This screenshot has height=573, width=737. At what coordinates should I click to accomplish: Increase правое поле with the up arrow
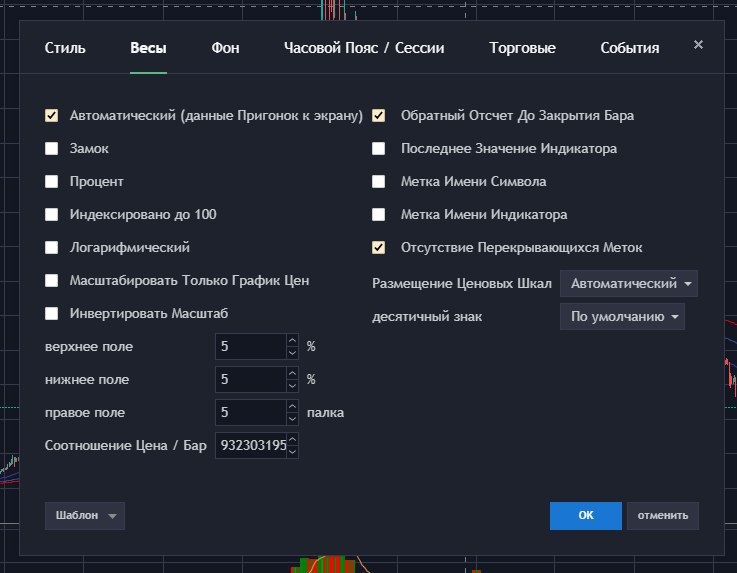292,406
